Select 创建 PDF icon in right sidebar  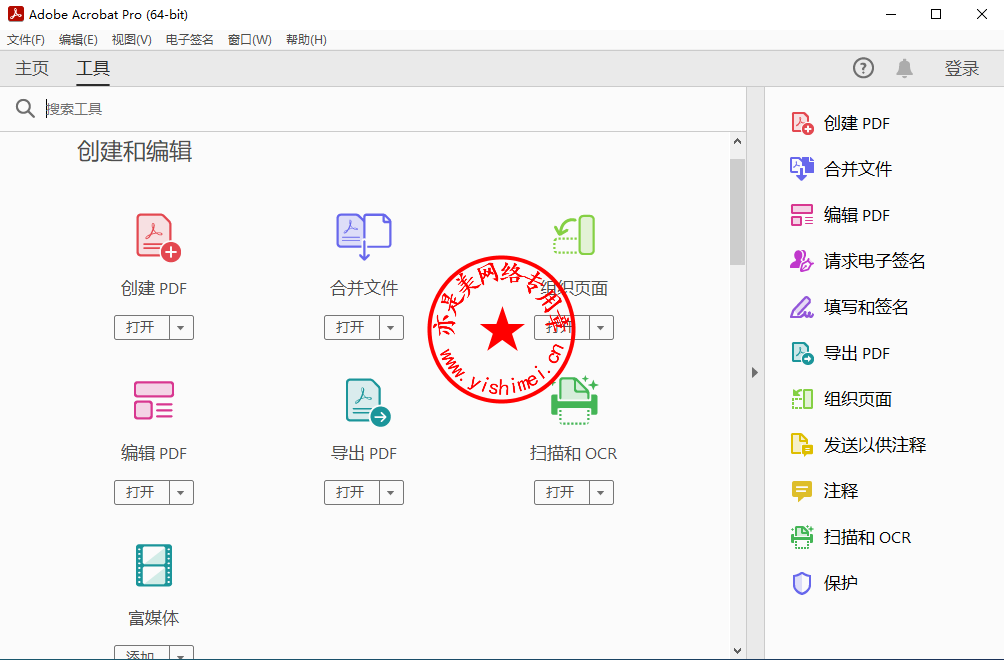pyautogui.click(x=802, y=123)
